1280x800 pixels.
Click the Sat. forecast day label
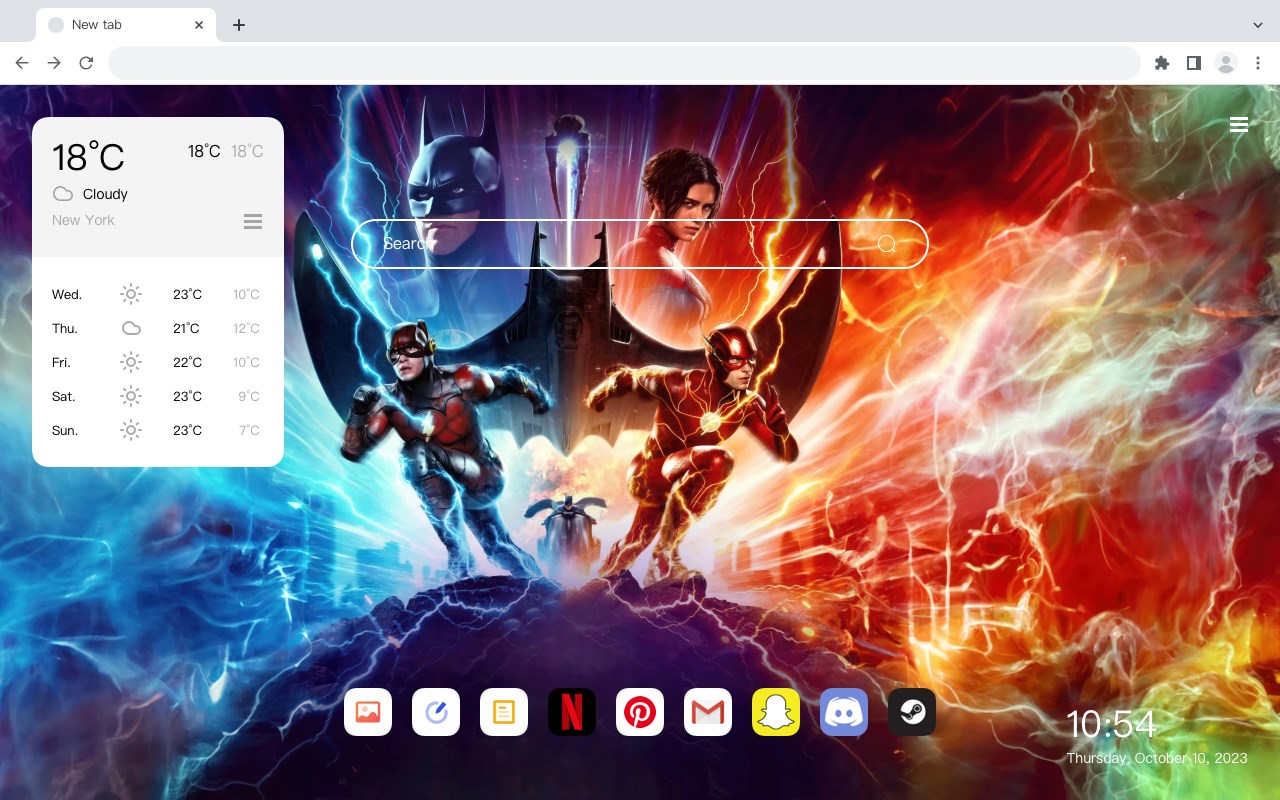click(64, 396)
